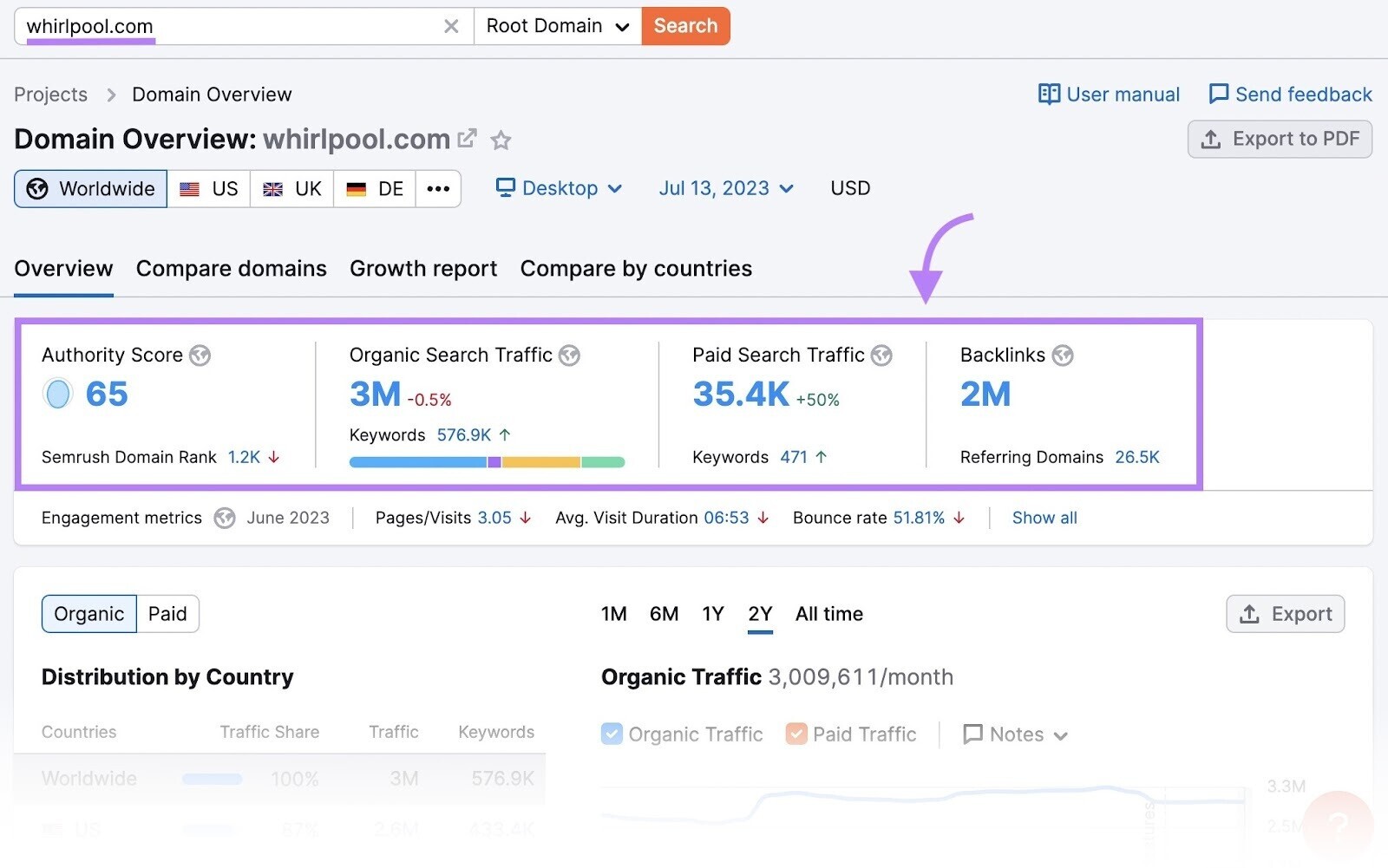Open the Jul 13, 2023 date dropdown
Image resolution: width=1388 pixels, height=868 pixels.
click(x=726, y=188)
